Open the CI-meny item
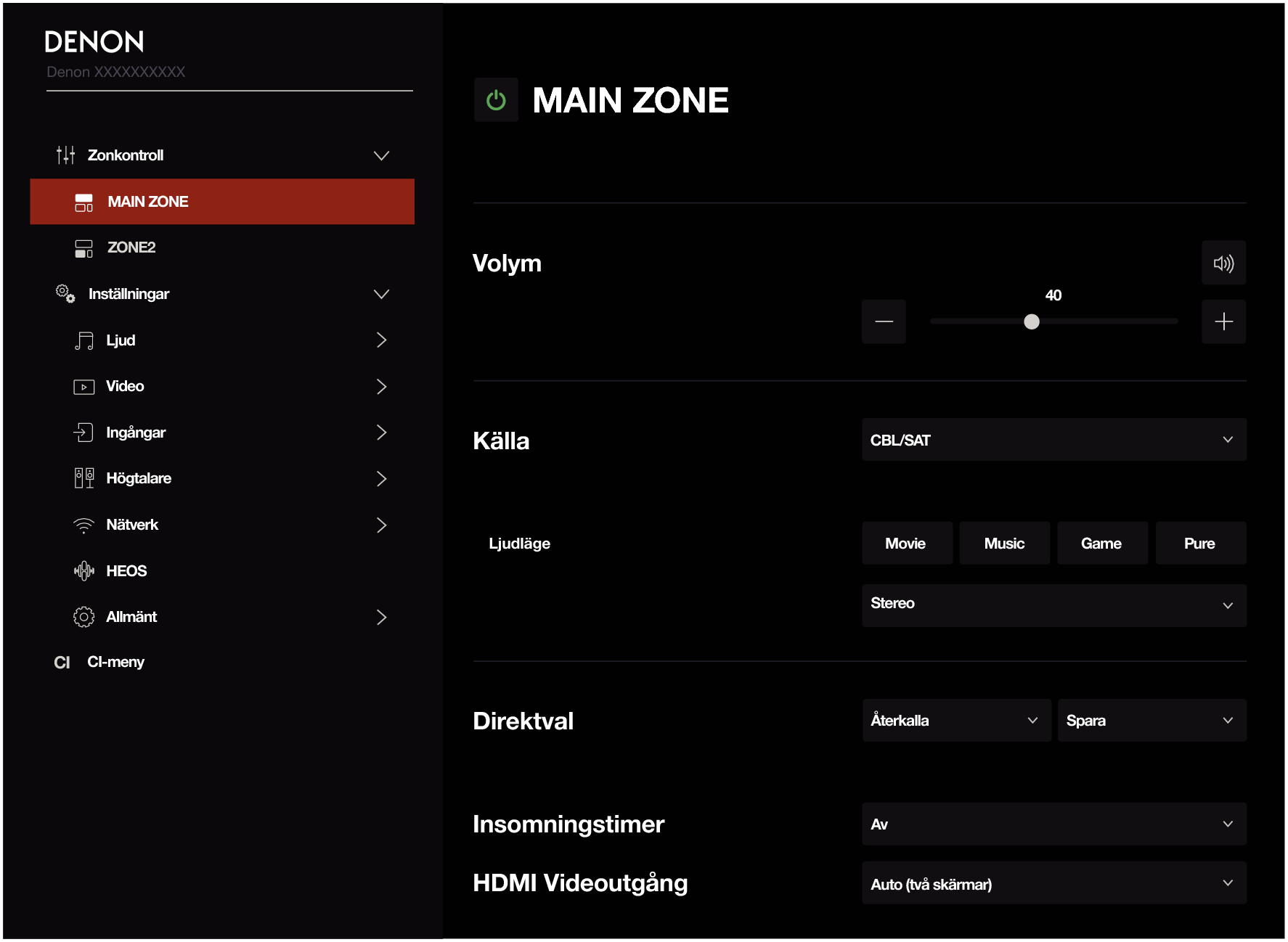The height and width of the screenshot is (942, 1288). (222, 662)
